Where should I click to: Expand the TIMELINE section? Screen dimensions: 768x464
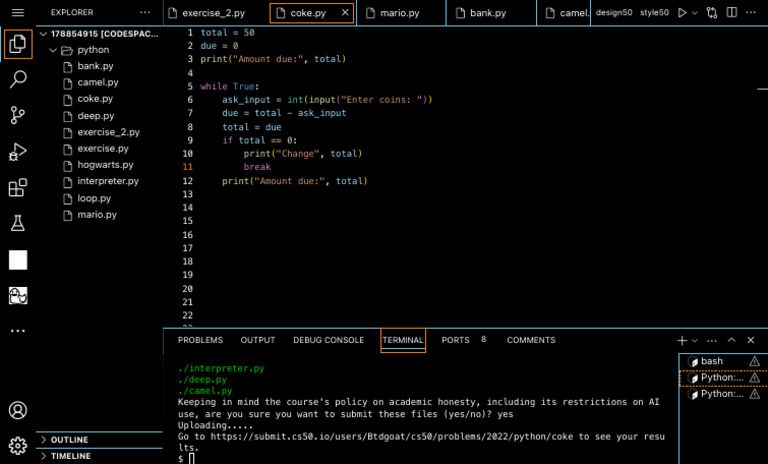69,455
